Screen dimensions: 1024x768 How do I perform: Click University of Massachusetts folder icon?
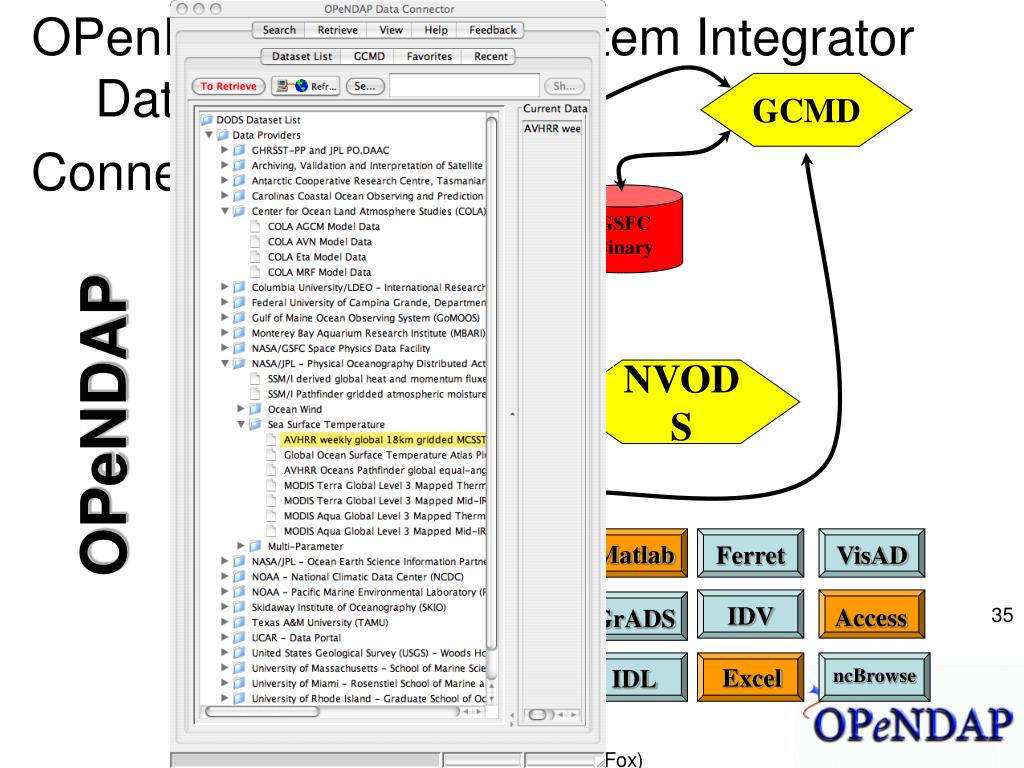239,668
